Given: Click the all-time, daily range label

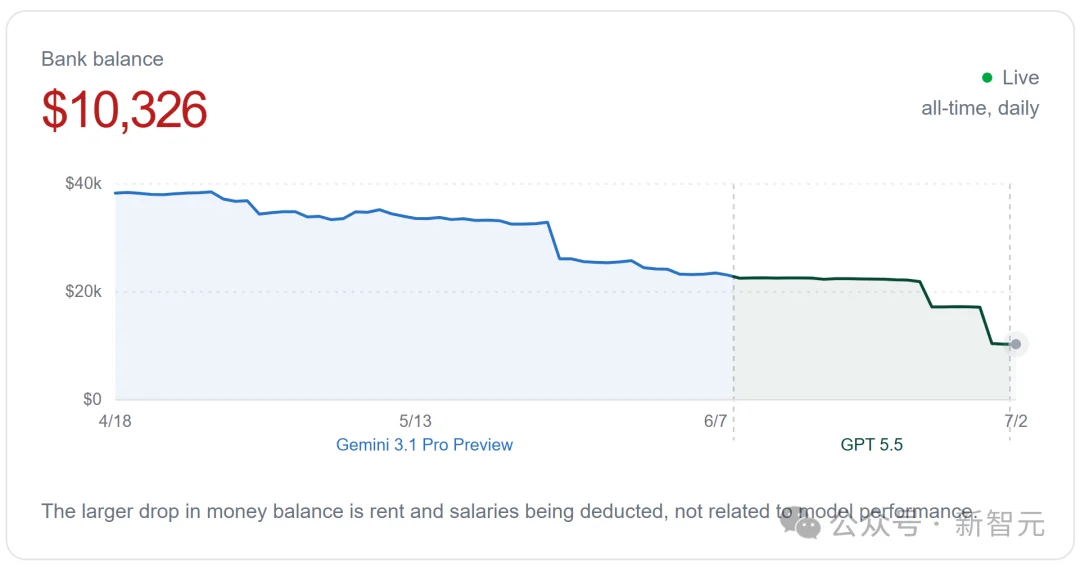Looking at the screenshot, I should click(980, 108).
